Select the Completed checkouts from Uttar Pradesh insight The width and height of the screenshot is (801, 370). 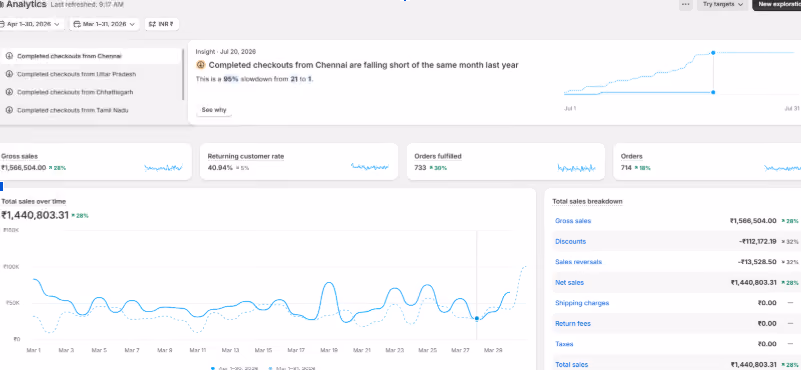point(91,74)
